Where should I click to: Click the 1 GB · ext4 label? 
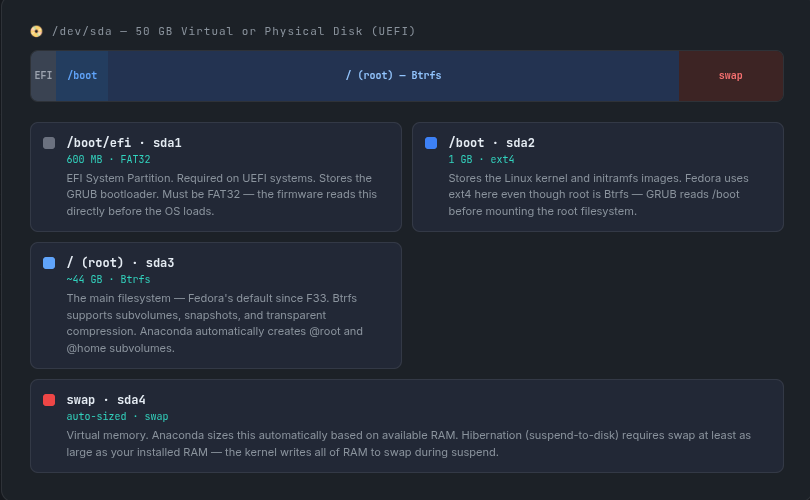pyautogui.click(x=481, y=159)
